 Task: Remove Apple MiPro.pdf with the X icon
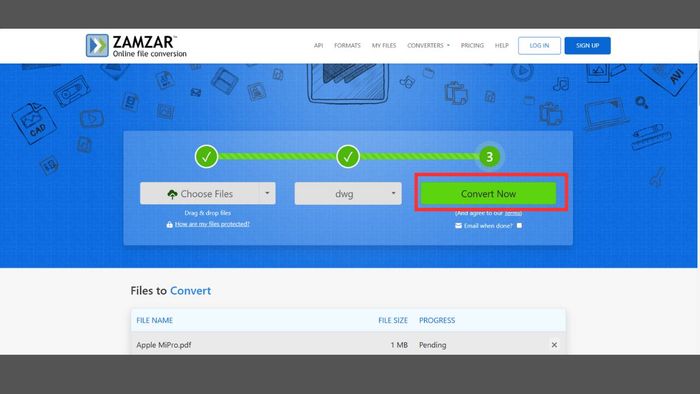click(554, 345)
